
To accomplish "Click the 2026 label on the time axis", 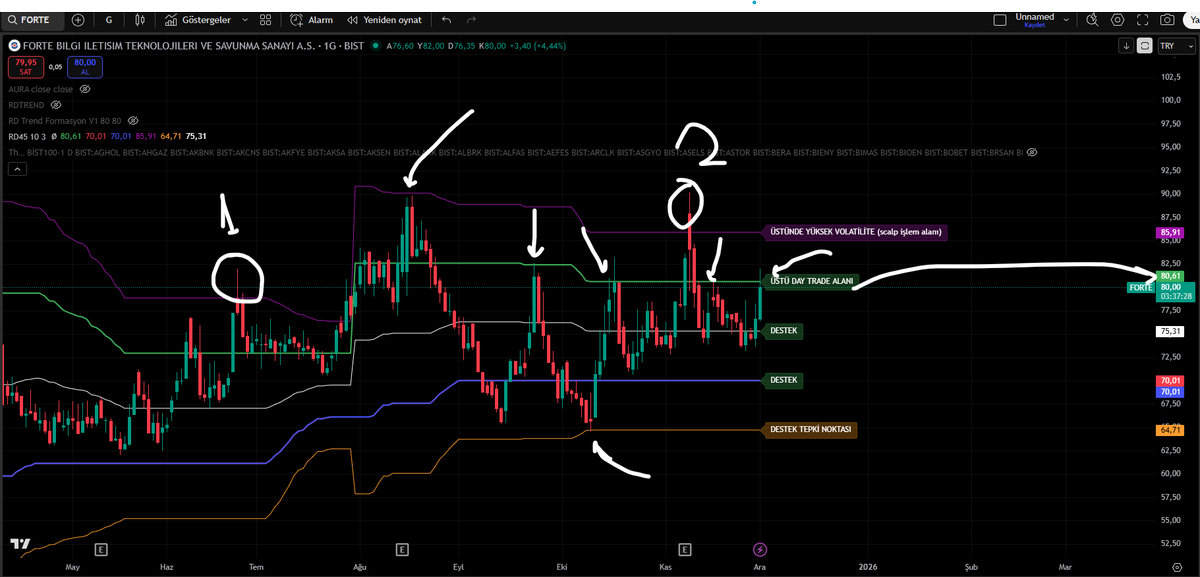I will pyautogui.click(x=867, y=567).
